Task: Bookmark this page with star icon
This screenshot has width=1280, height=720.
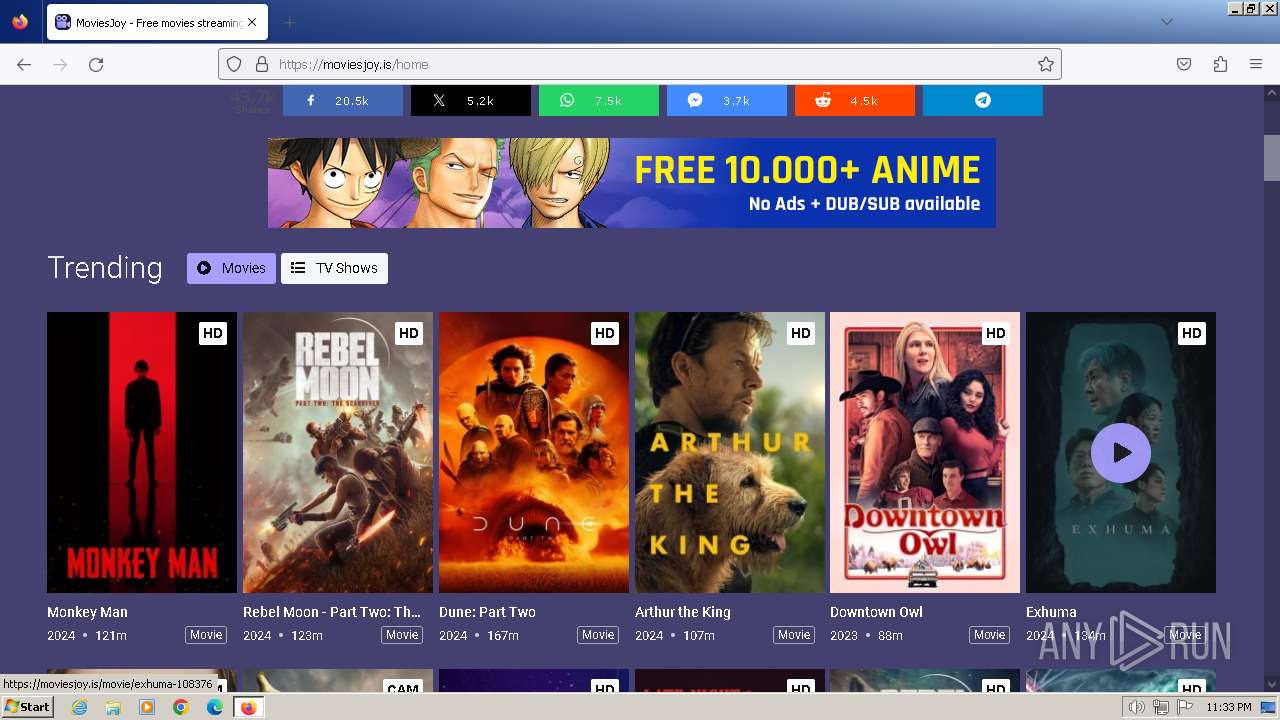Action: click(x=1046, y=64)
